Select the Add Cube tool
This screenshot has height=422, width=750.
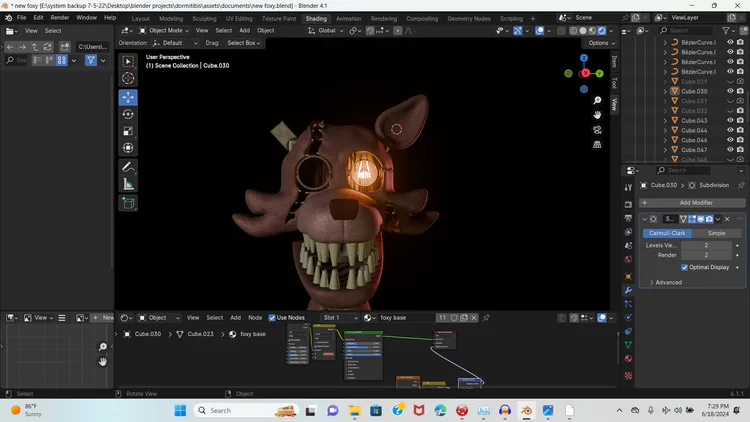coord(128,203)
